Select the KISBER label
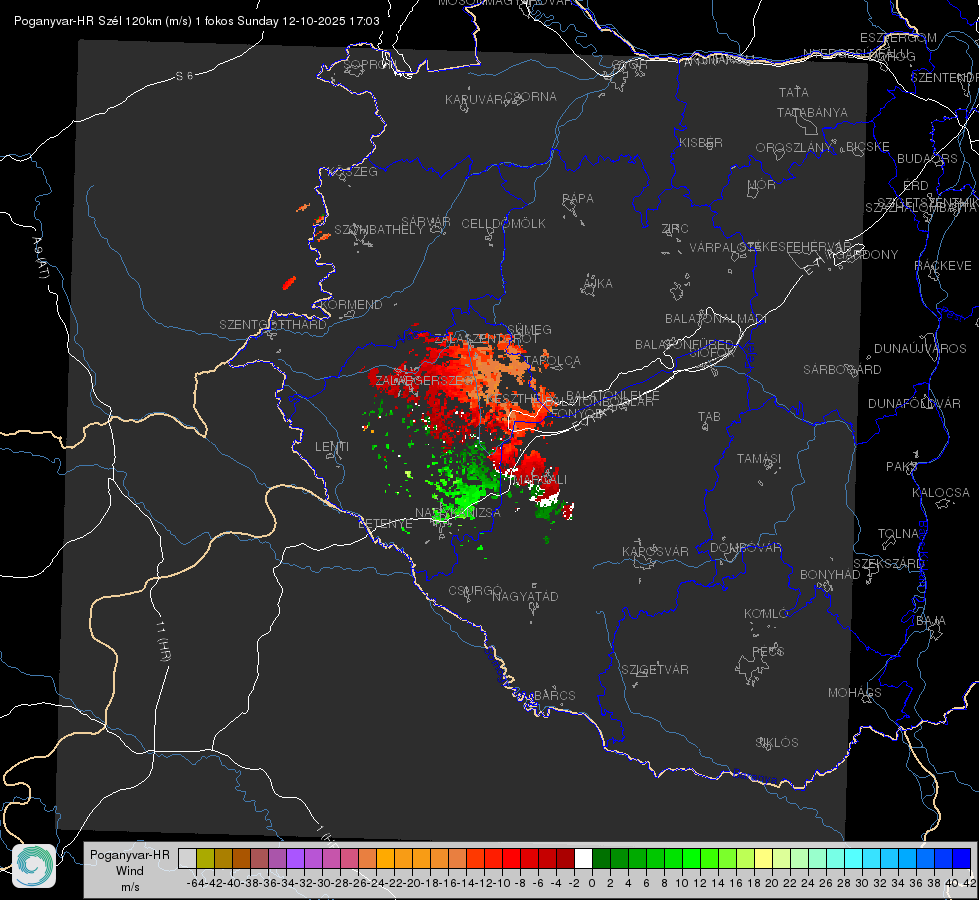 (x=701, y=143)
